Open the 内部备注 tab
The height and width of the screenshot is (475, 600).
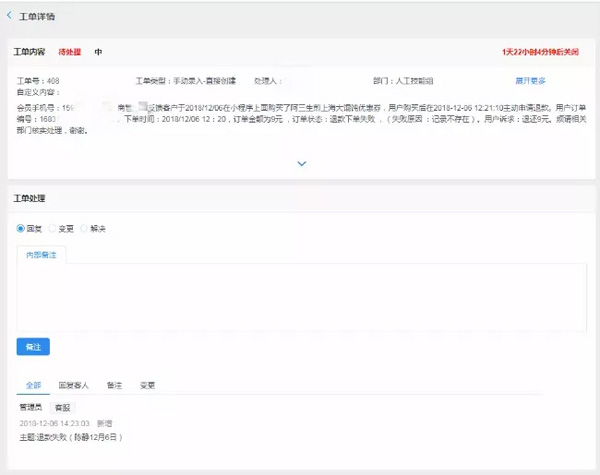coord(41,255)
